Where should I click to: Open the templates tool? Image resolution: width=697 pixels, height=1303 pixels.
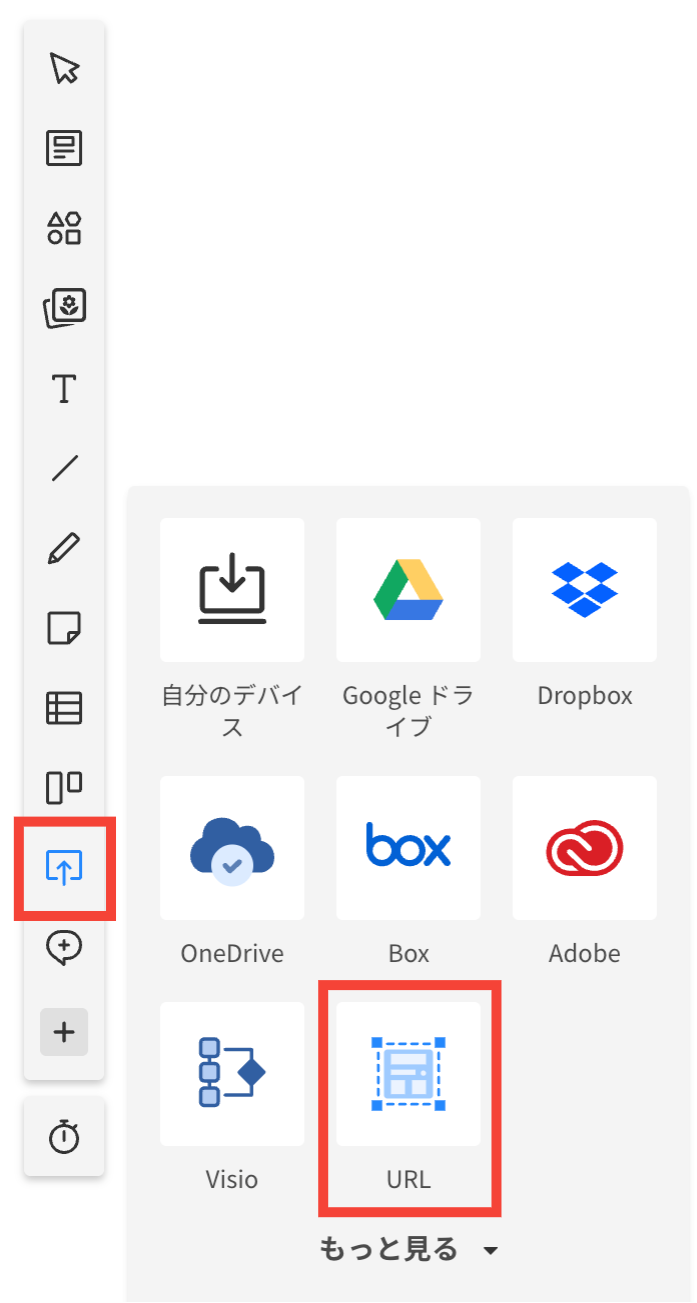pos(64,149)
